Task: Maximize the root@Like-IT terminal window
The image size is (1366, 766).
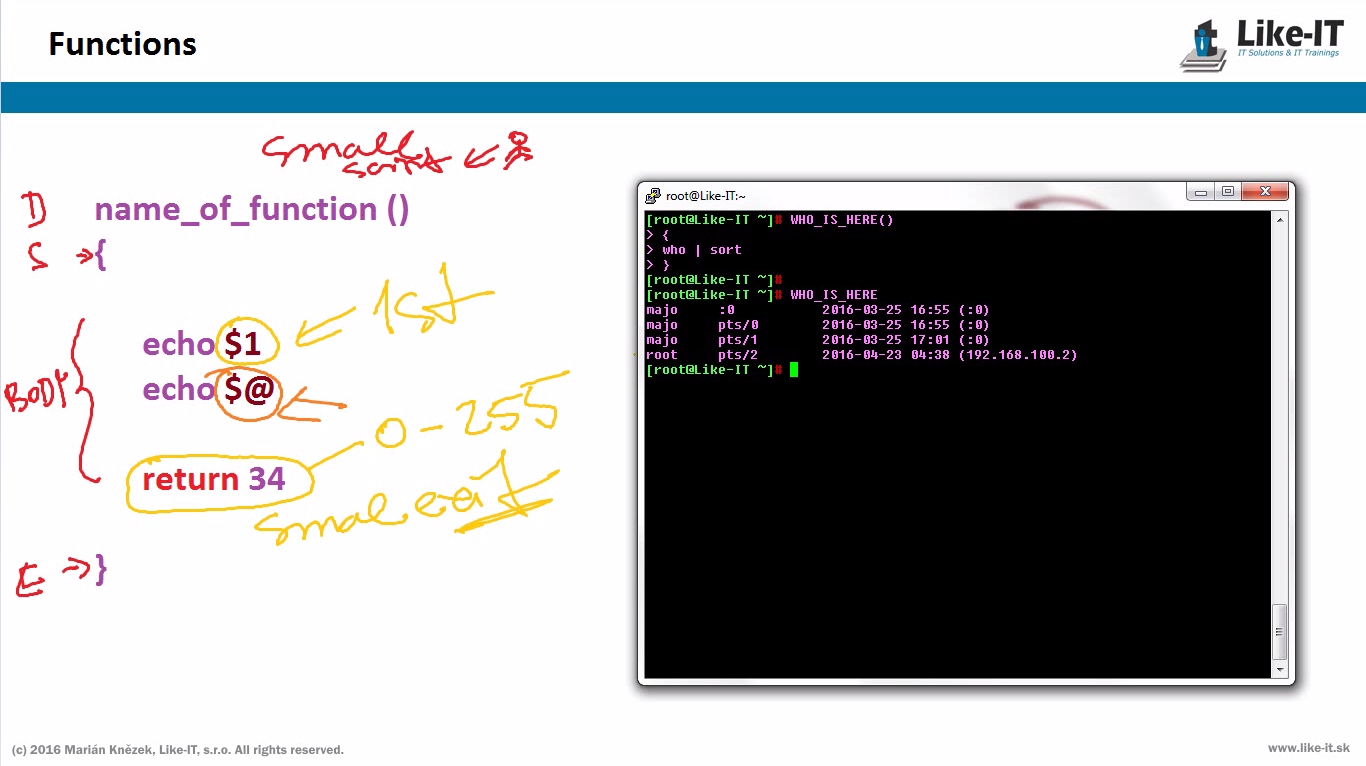Action: coord(1228,192)
